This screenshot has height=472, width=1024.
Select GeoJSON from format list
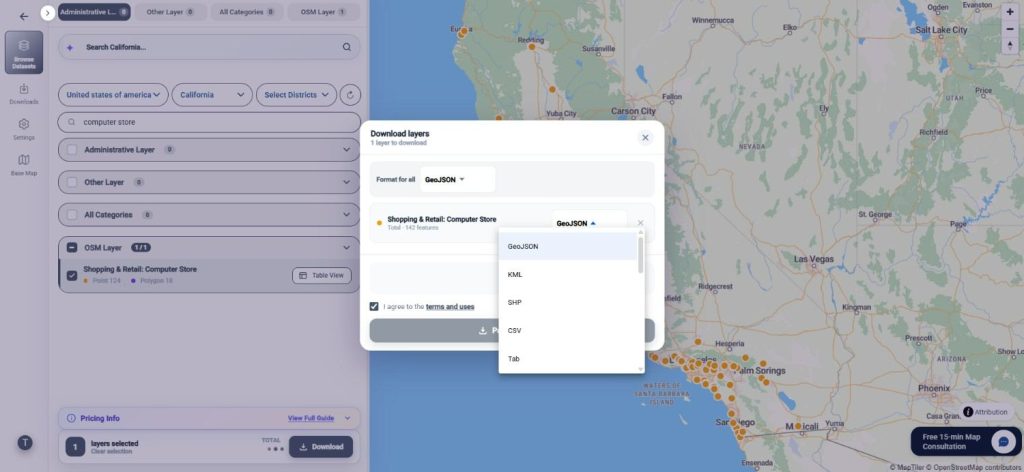(568, 247)
